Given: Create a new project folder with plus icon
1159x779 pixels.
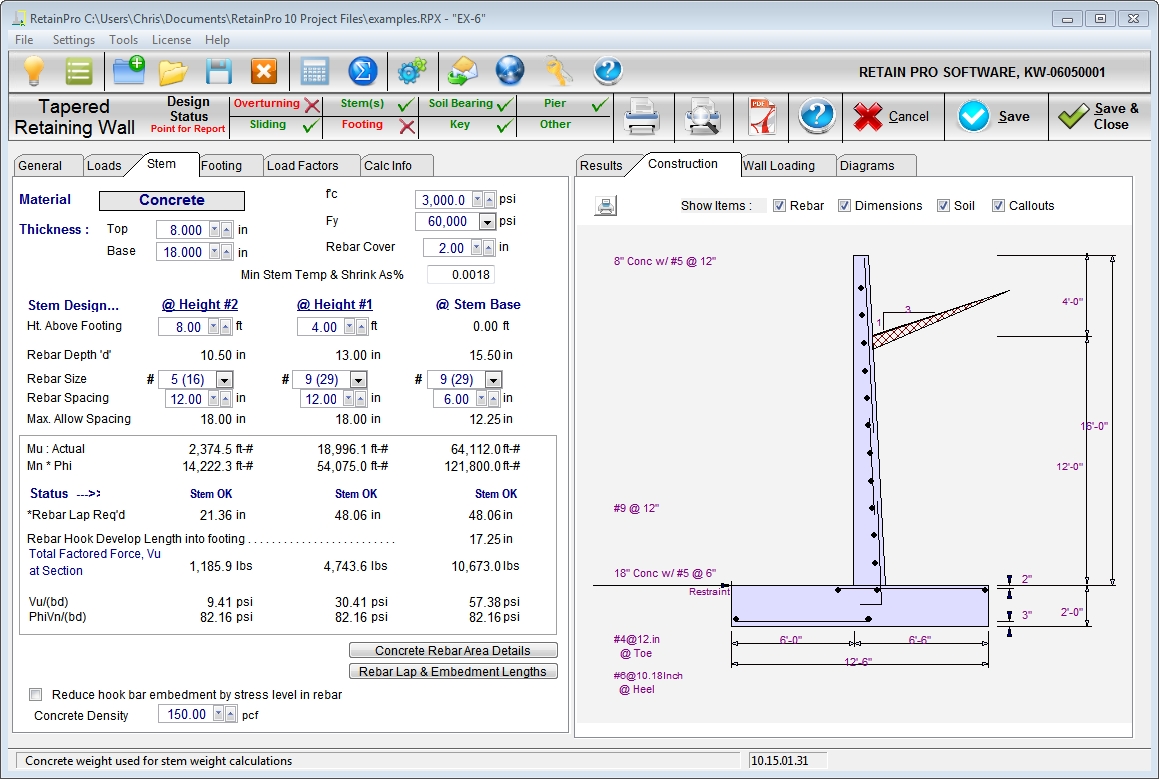Looking at the screenshot, I should 129,72.
